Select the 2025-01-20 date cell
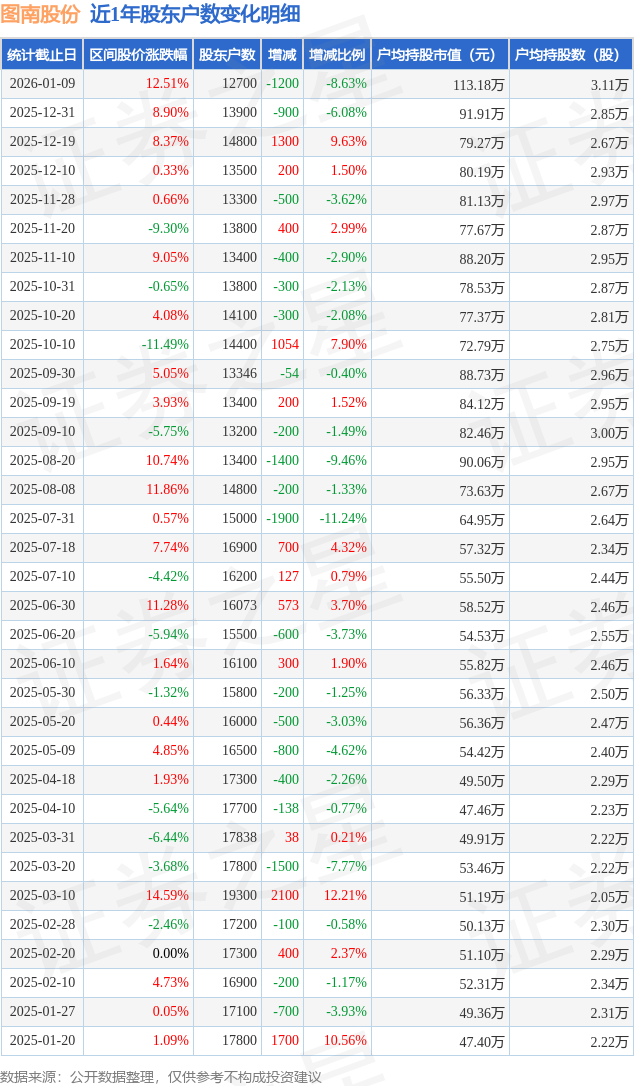 [42, 1041]
